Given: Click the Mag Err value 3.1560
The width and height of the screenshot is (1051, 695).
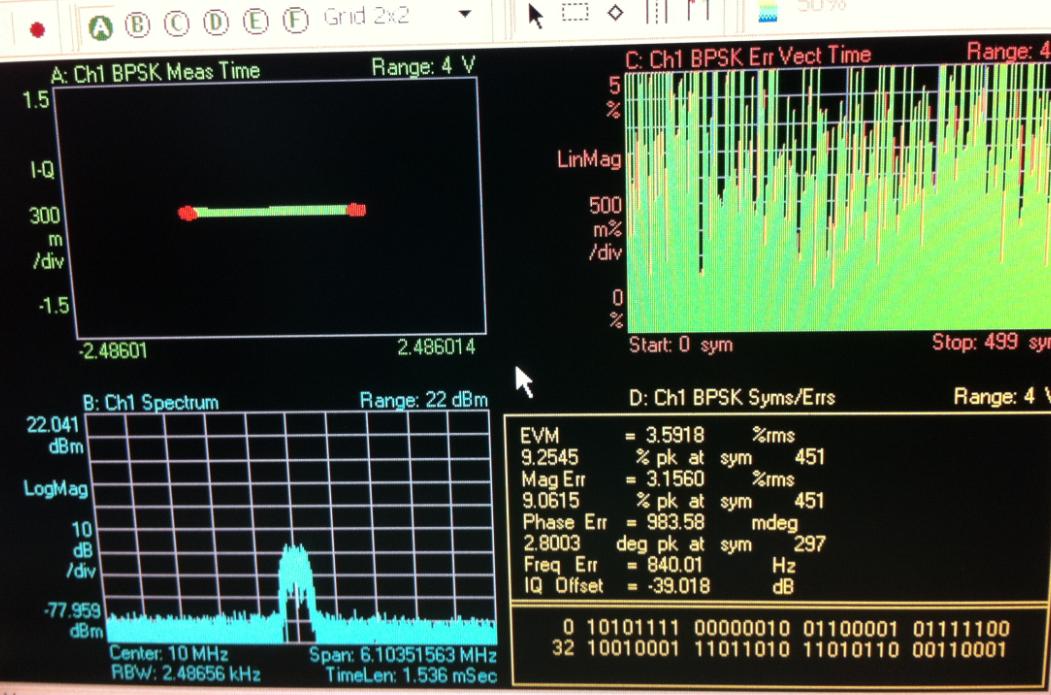Looking at the screenshot, I should pyautogui.click(x=675, y=479).
